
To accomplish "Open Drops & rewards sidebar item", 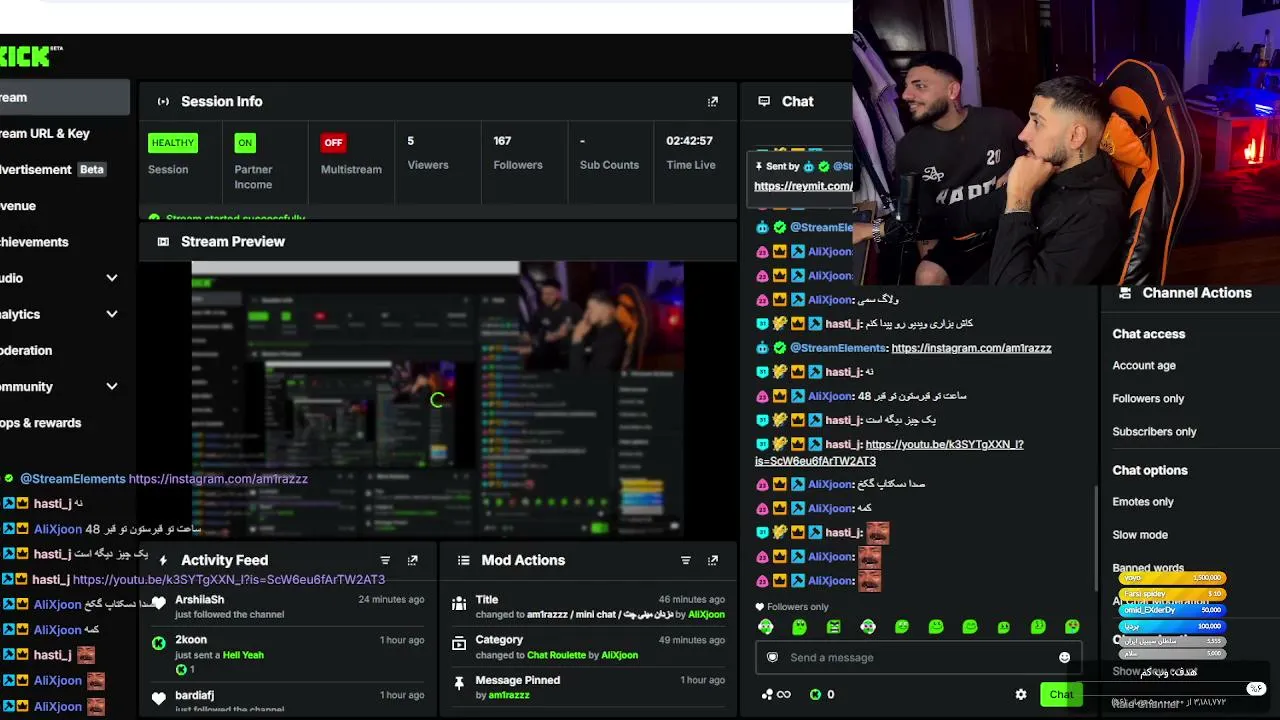I will [64, 422].
